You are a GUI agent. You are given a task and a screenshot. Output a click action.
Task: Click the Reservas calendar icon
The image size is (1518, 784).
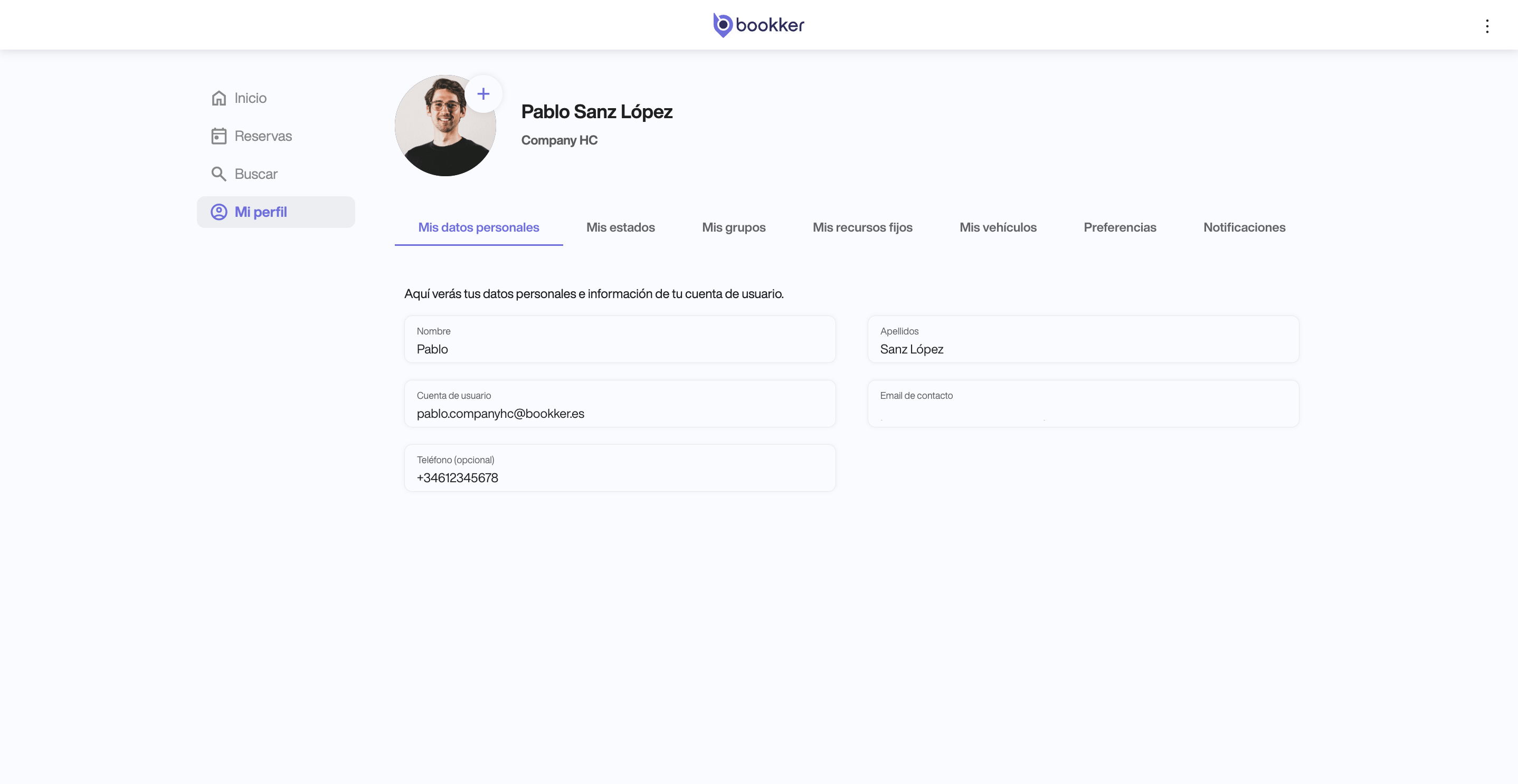(x=219, y=136)
